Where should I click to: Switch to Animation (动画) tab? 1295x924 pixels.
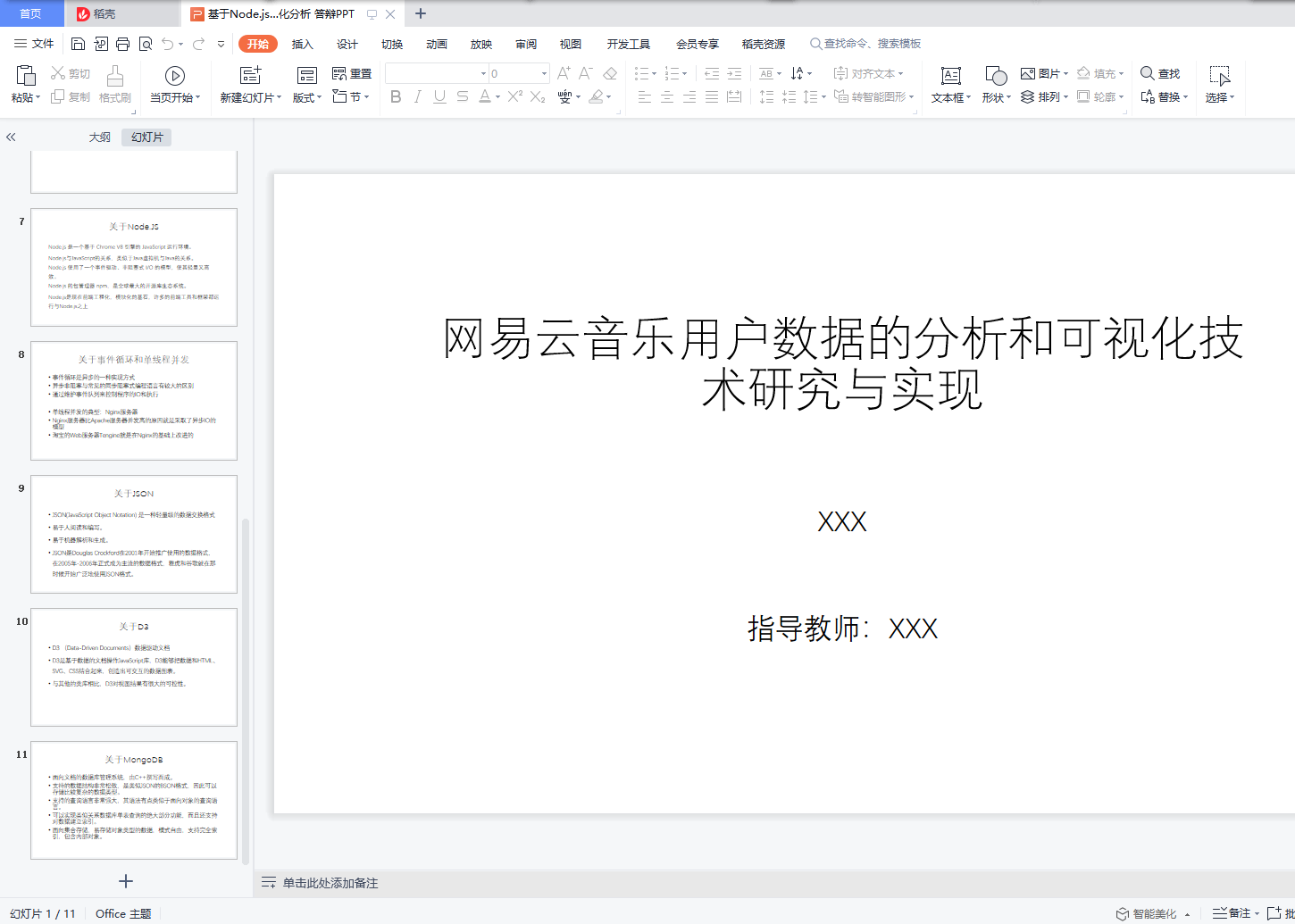pyautogui.click(x=437, y=45)
